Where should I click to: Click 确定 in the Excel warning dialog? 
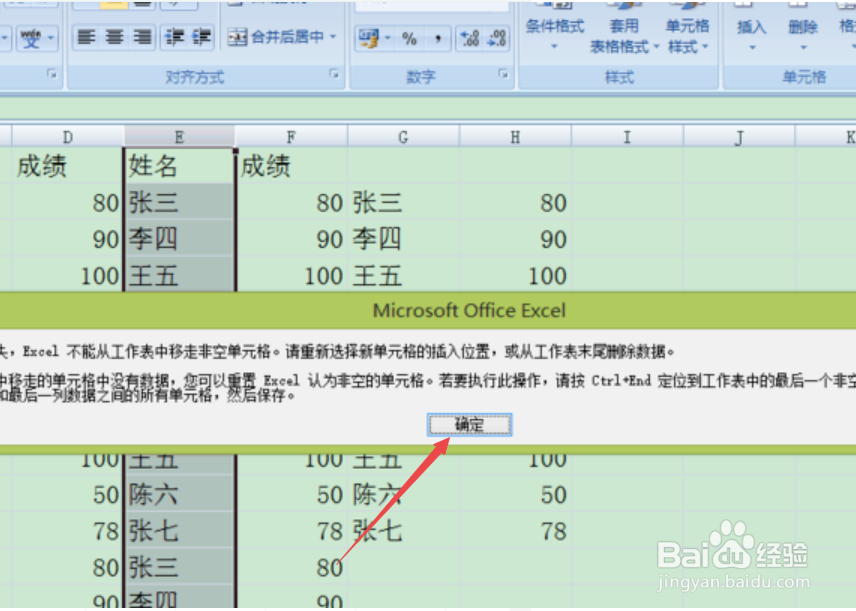(x=469, y=425)
